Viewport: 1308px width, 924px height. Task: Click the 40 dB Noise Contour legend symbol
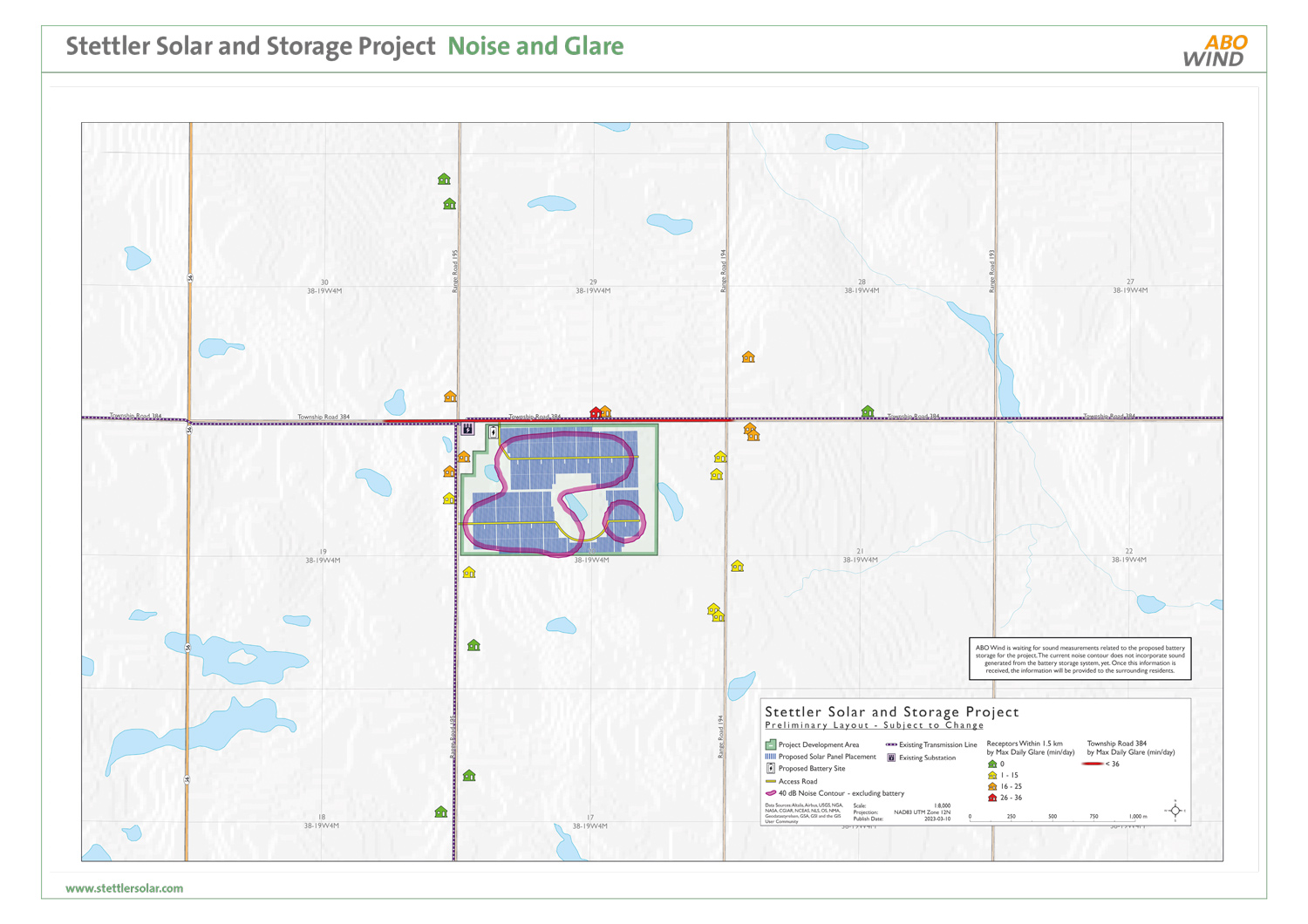(x=770, y=793)
